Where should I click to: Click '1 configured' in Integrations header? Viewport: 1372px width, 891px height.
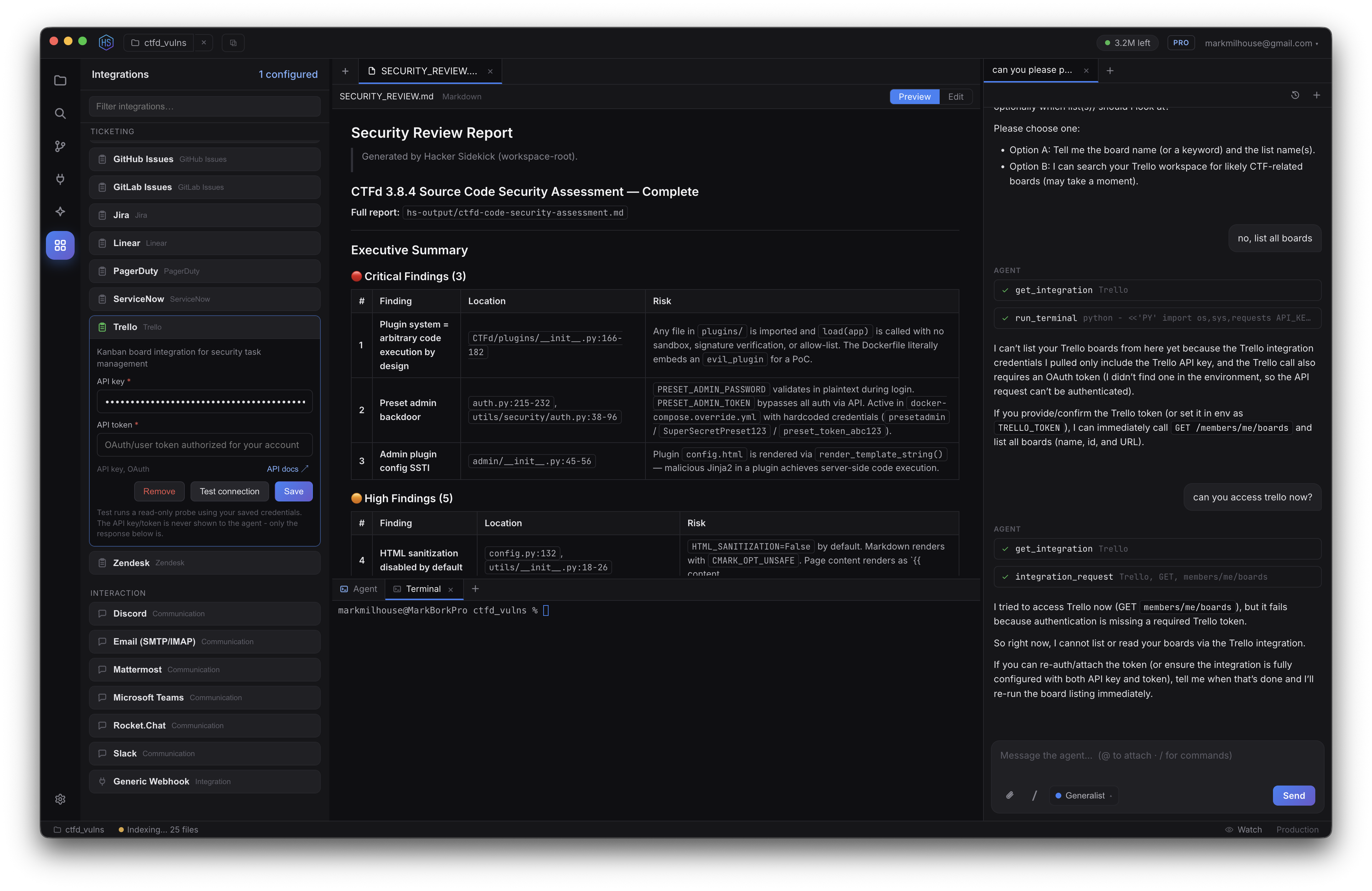coord(288,74)
